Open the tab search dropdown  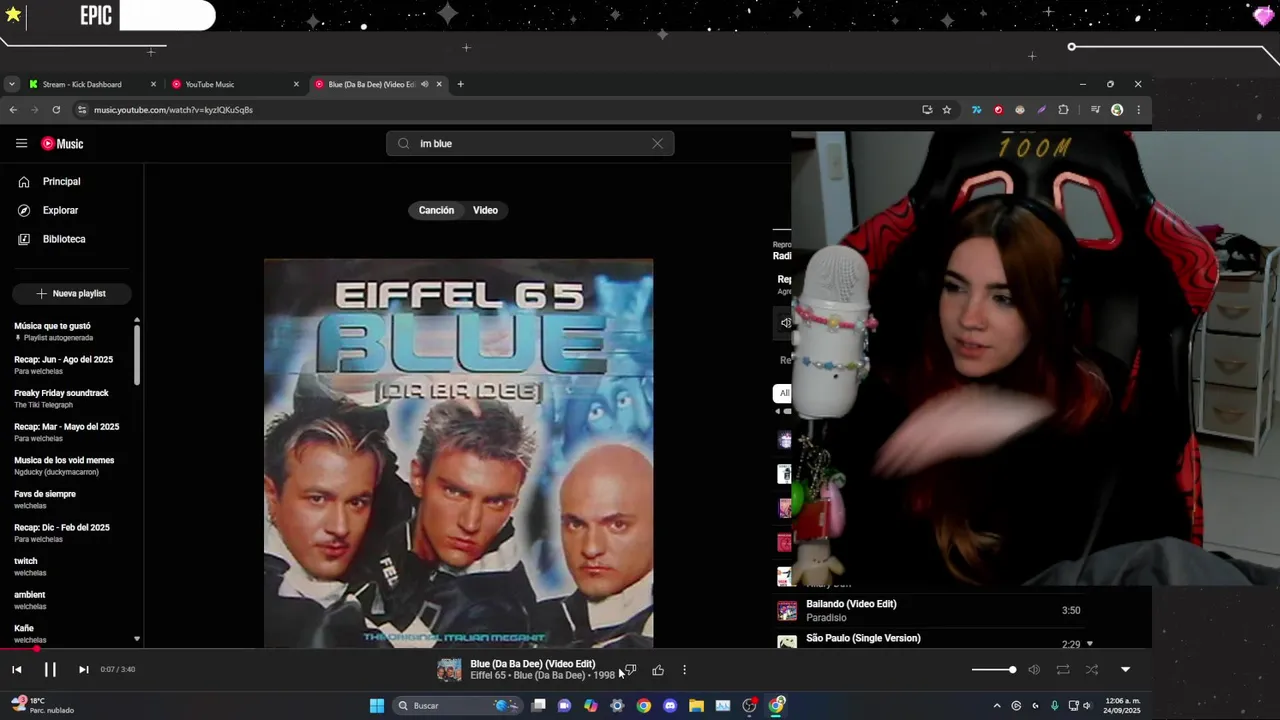click(x=11, y=85)
